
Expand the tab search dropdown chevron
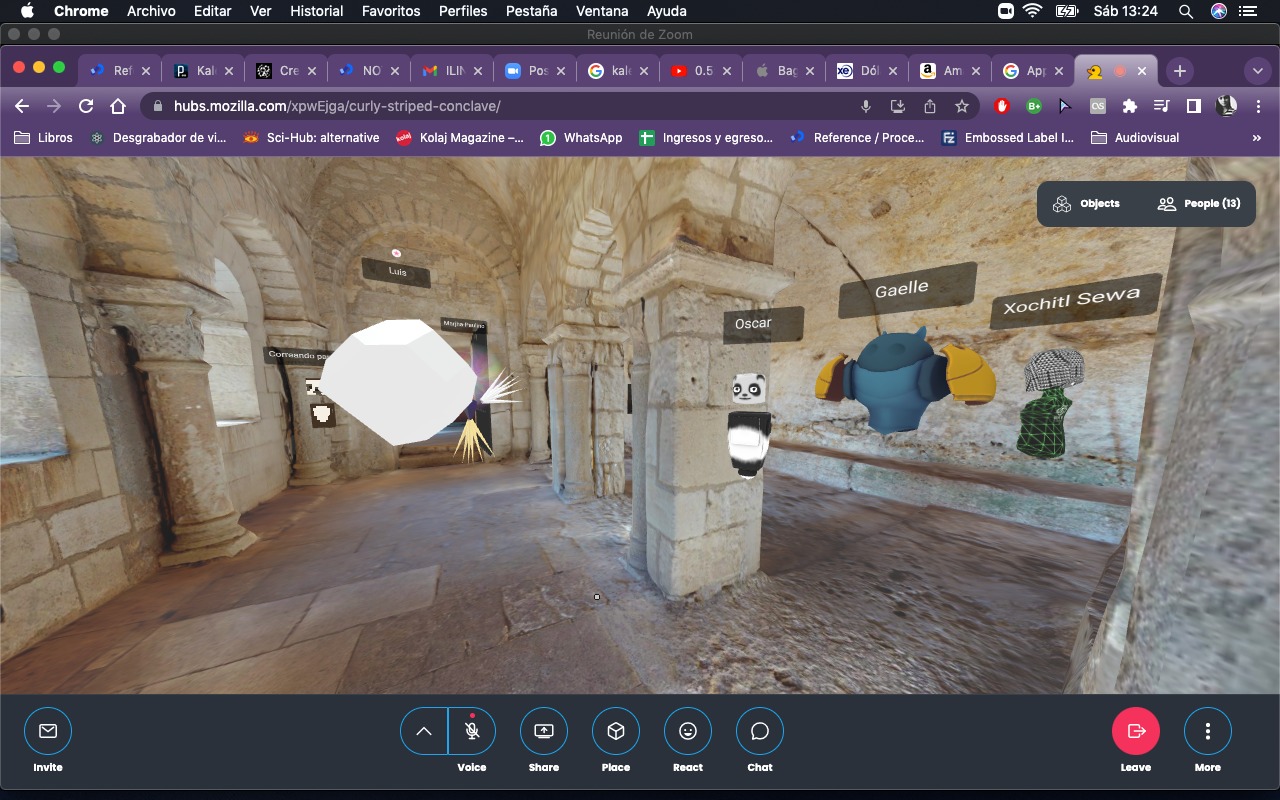[x=1257, y=71]
